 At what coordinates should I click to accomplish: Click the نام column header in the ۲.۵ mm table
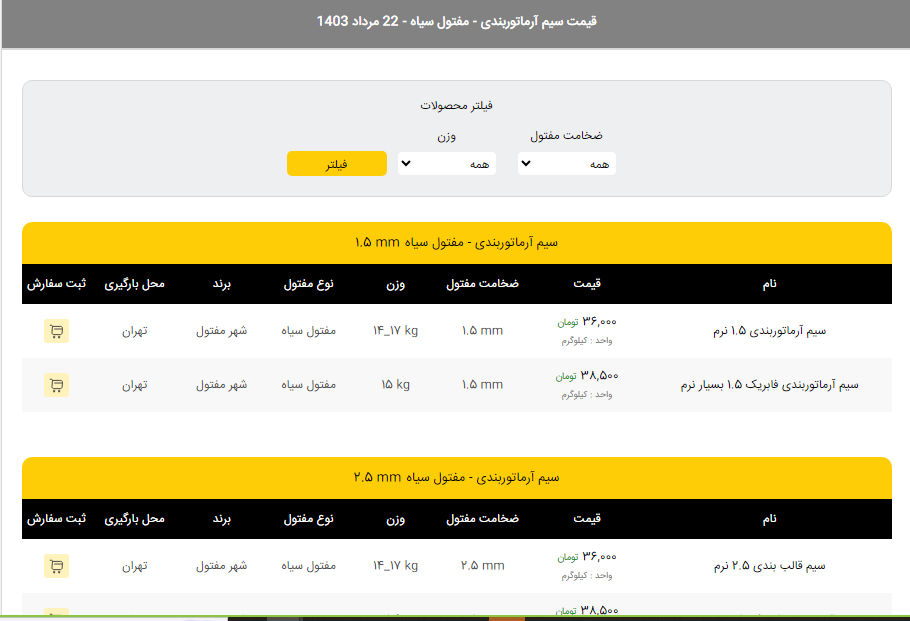769,519
